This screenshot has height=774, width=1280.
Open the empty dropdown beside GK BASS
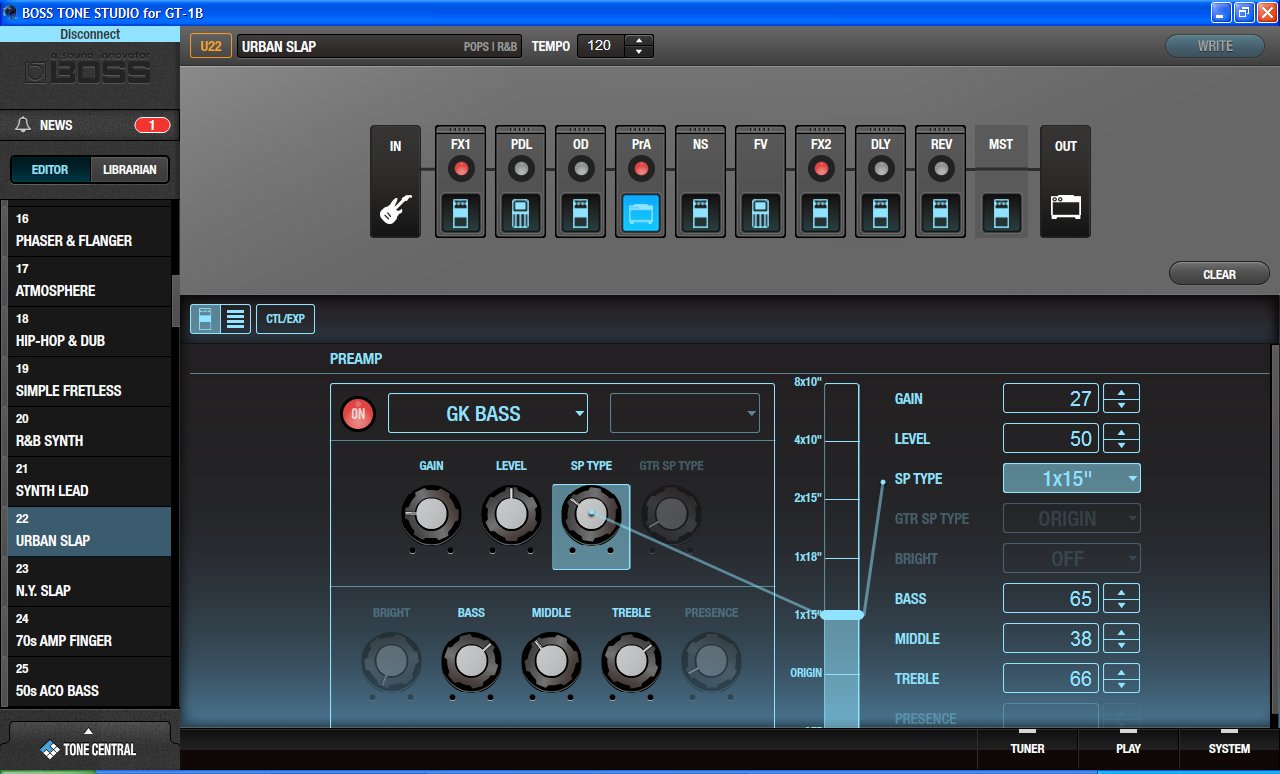(x=685, y=413)
